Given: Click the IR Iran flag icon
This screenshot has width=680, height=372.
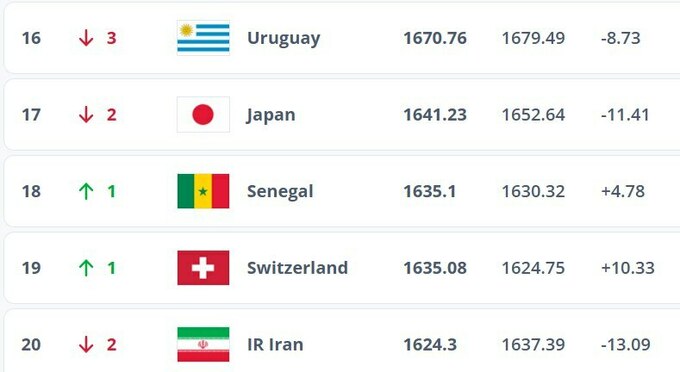Looking at the screenshot, I should [203, 344].
